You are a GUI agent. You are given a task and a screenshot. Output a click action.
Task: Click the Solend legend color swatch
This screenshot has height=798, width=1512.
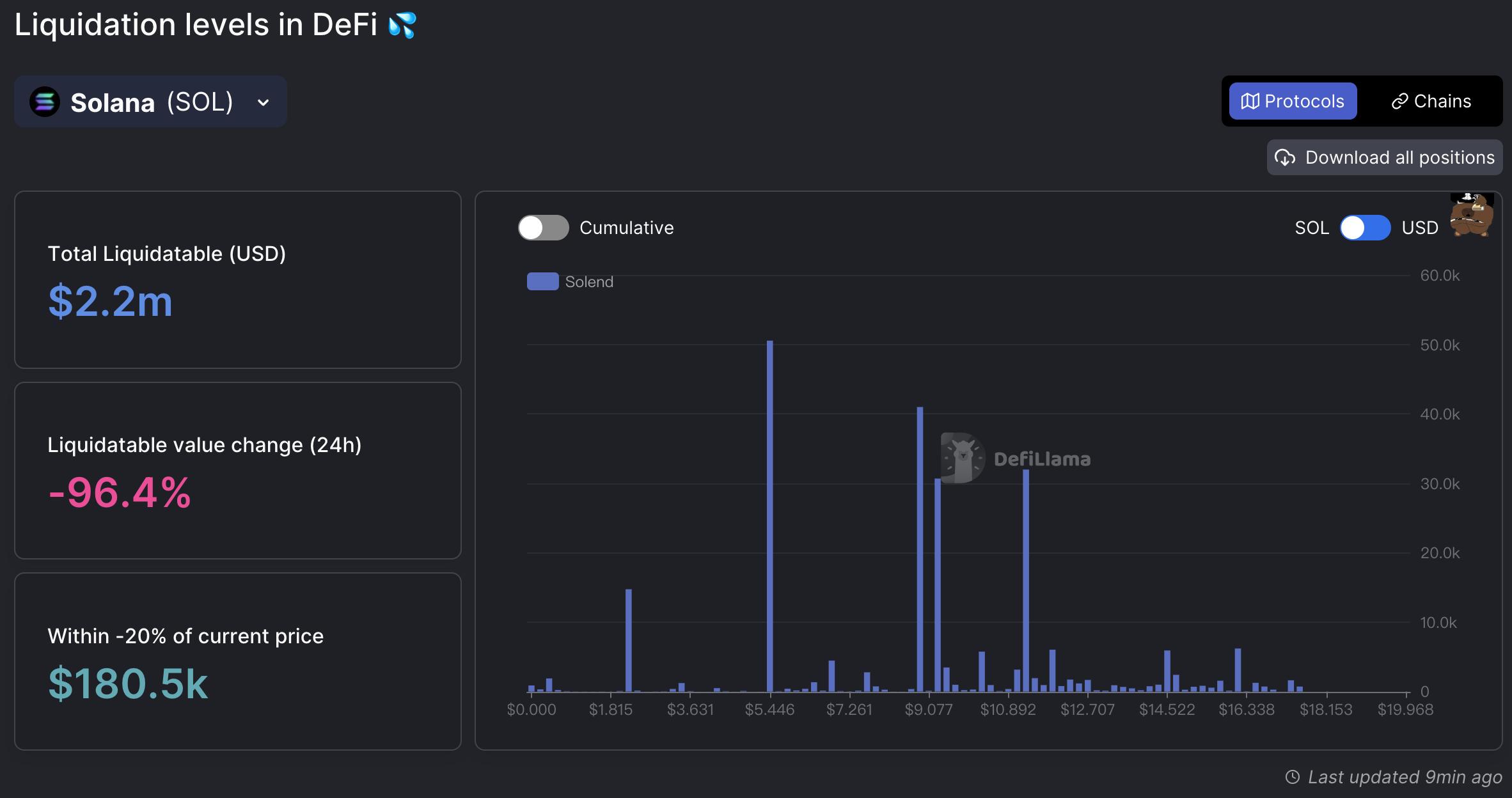tap(542, 281)
